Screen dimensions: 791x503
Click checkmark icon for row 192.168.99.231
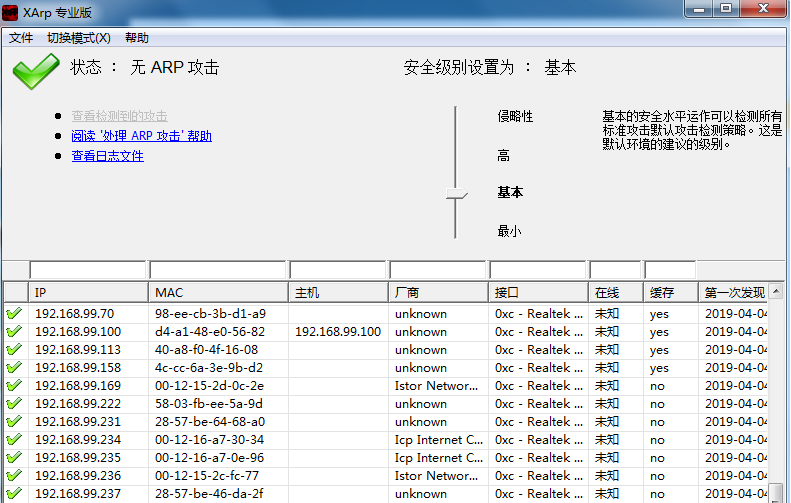coord(14,421)
